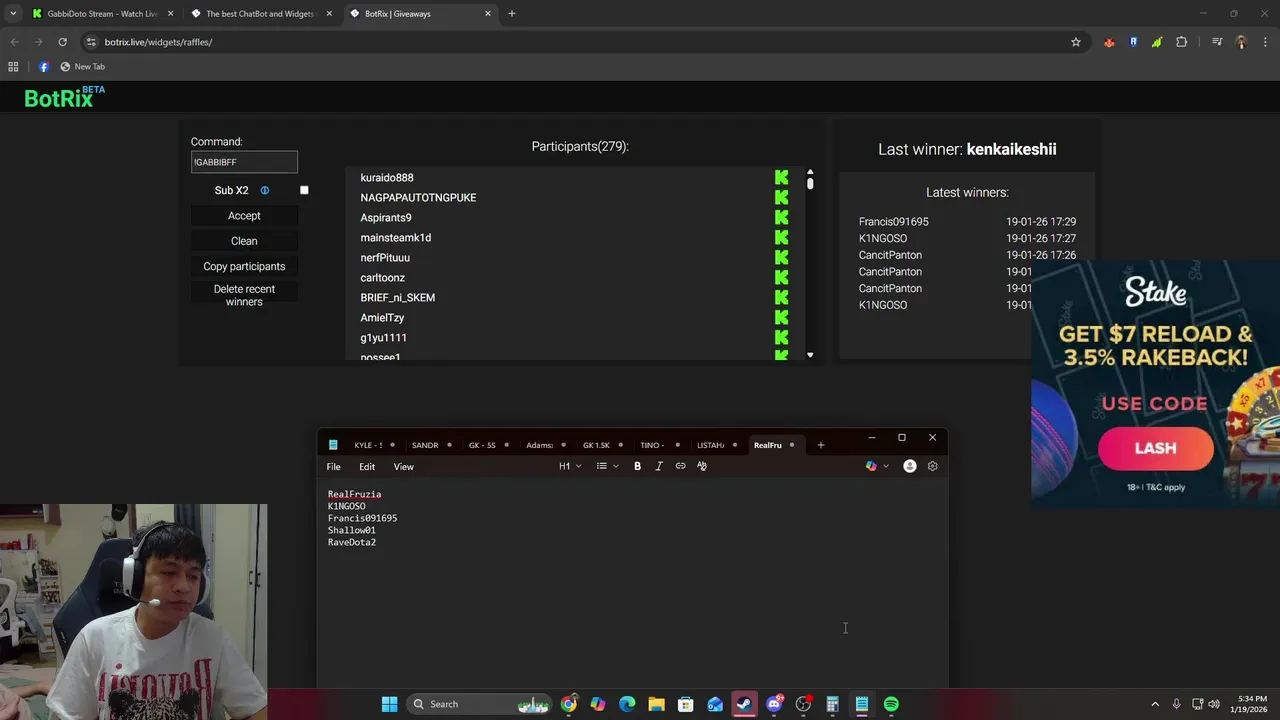Toggle bold formatting in Notepad
This screenshot has width=1280, height=720.
[x=637, y=466]
